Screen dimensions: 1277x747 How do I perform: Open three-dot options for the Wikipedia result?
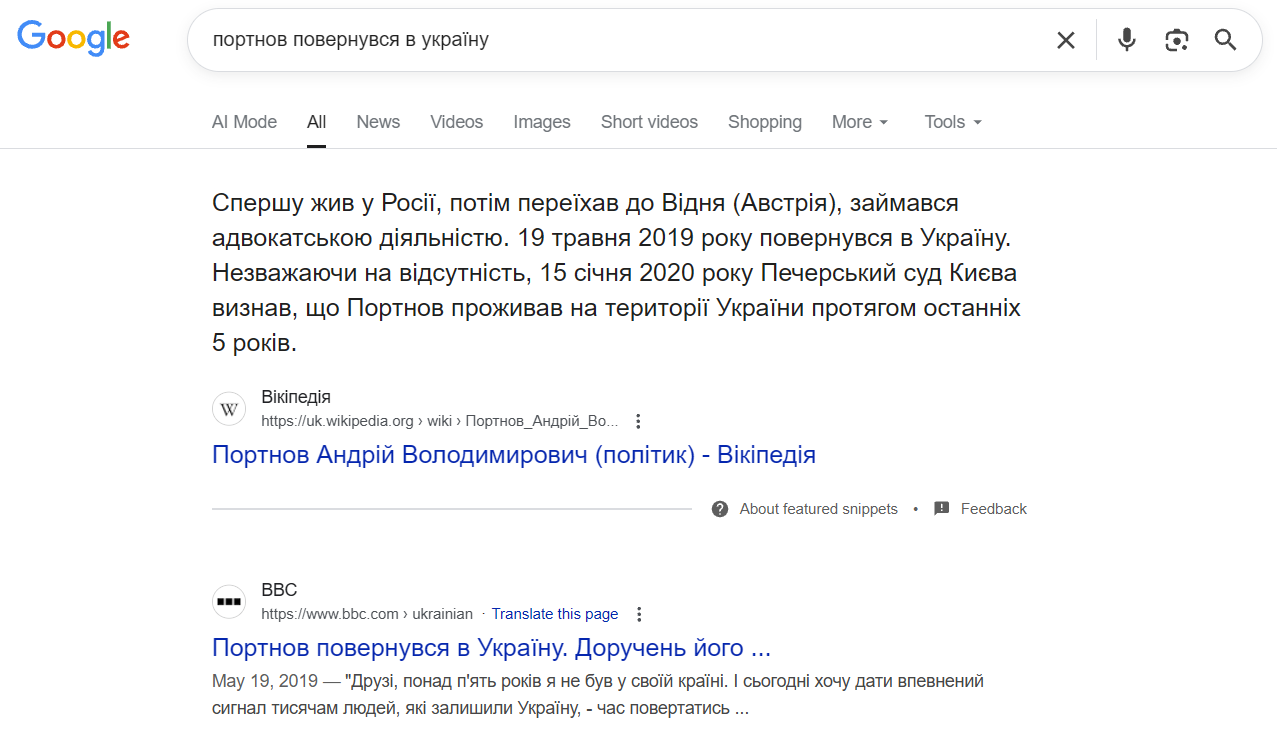(x=639, y=421)
